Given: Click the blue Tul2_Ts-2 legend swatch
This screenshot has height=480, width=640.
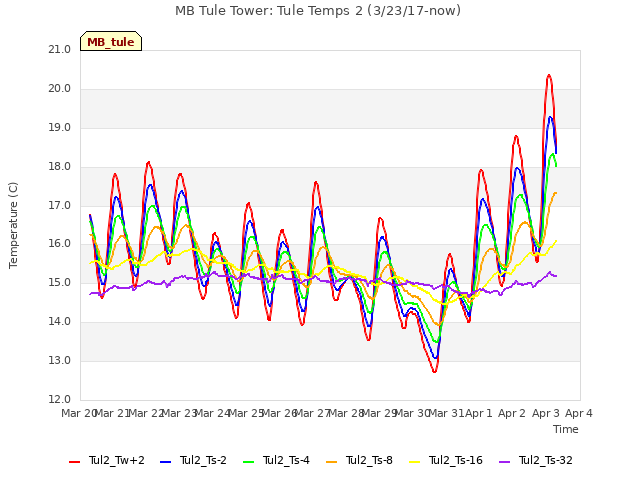Looking at the screenshot, I should tap(165, 462).
